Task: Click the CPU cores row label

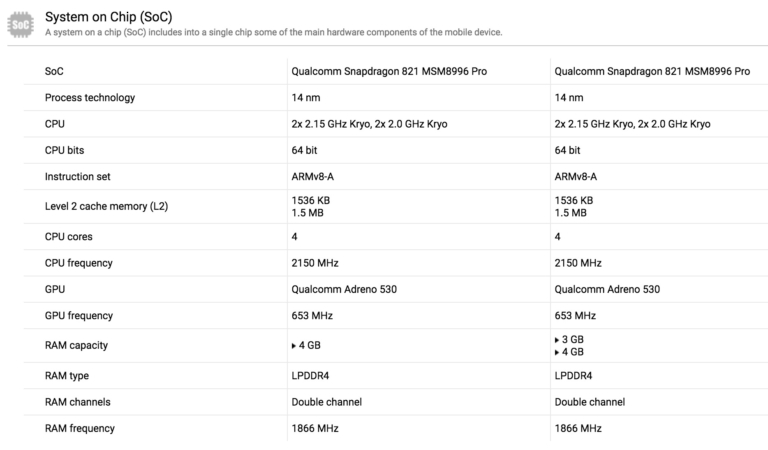Action: click(x=72, y=237)
